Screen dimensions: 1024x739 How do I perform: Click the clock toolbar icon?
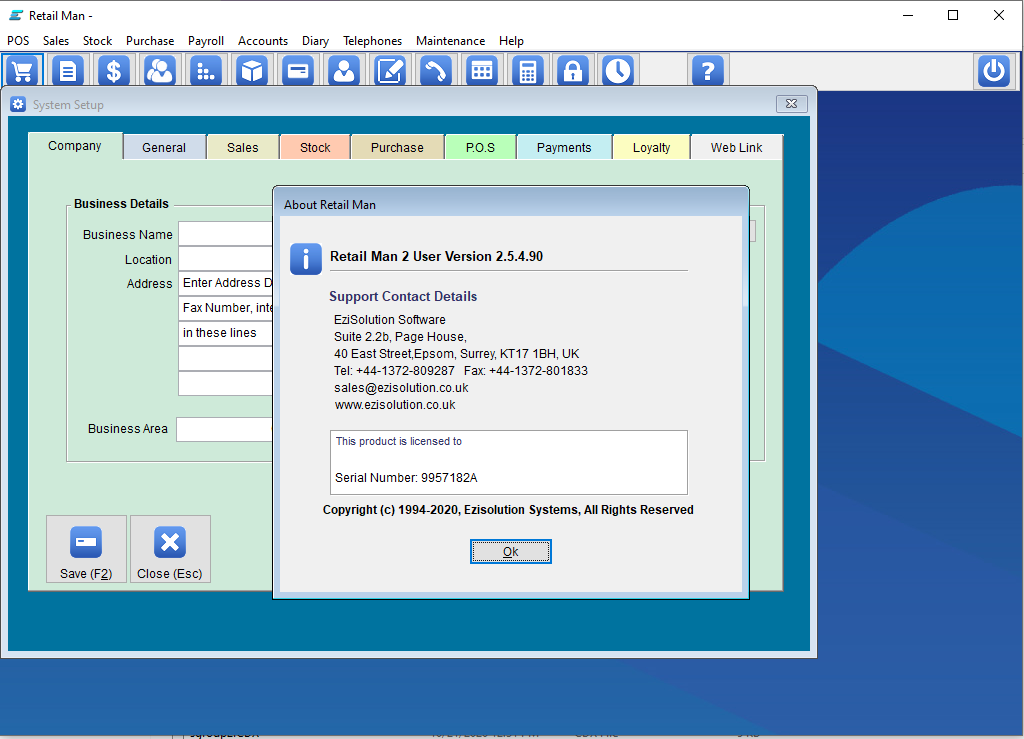(x=618, y=71)
